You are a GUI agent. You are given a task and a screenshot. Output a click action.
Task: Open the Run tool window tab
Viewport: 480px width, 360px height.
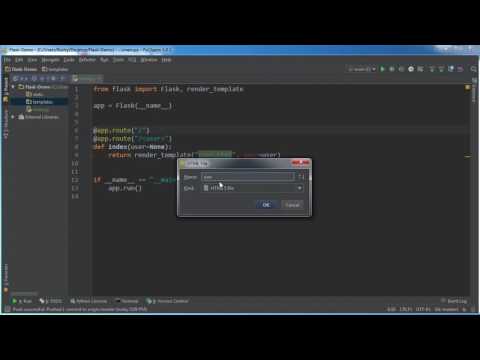22,301
